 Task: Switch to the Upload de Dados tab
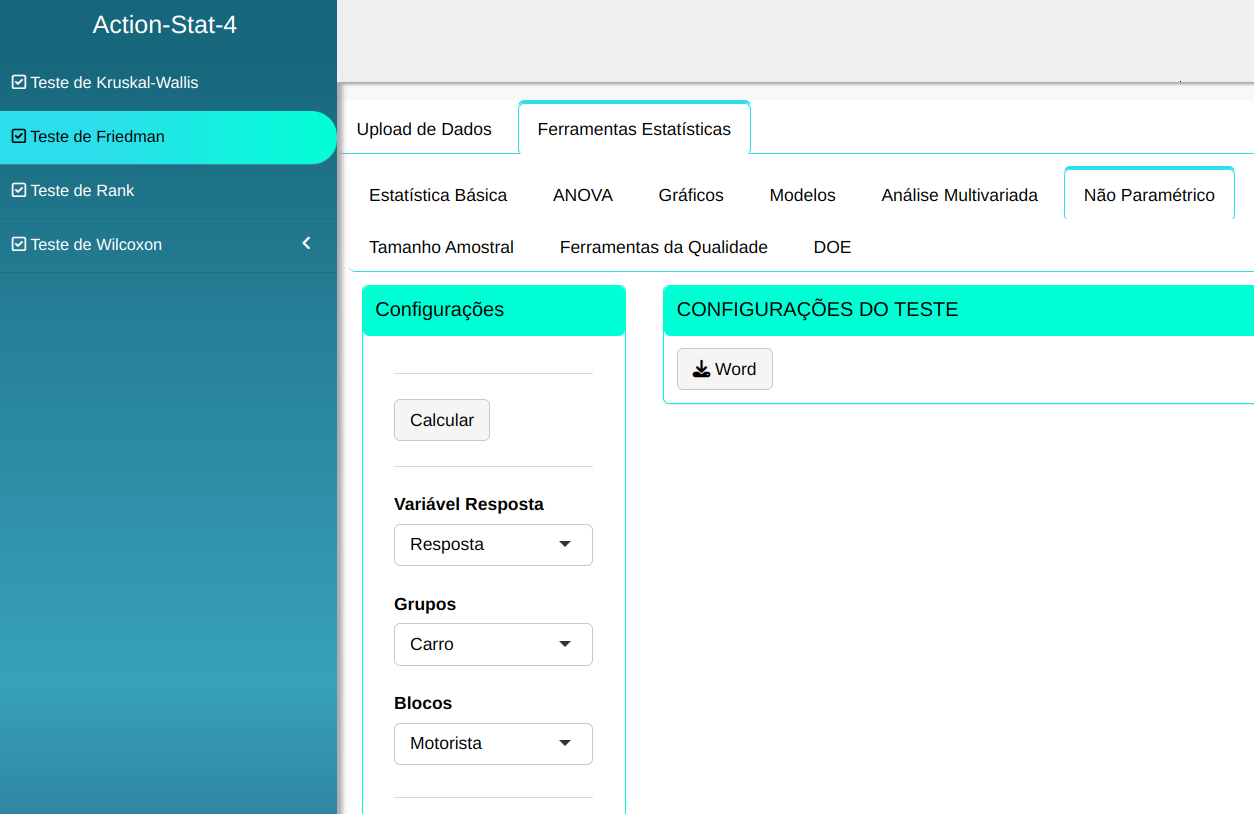click(x=424, y=129)
